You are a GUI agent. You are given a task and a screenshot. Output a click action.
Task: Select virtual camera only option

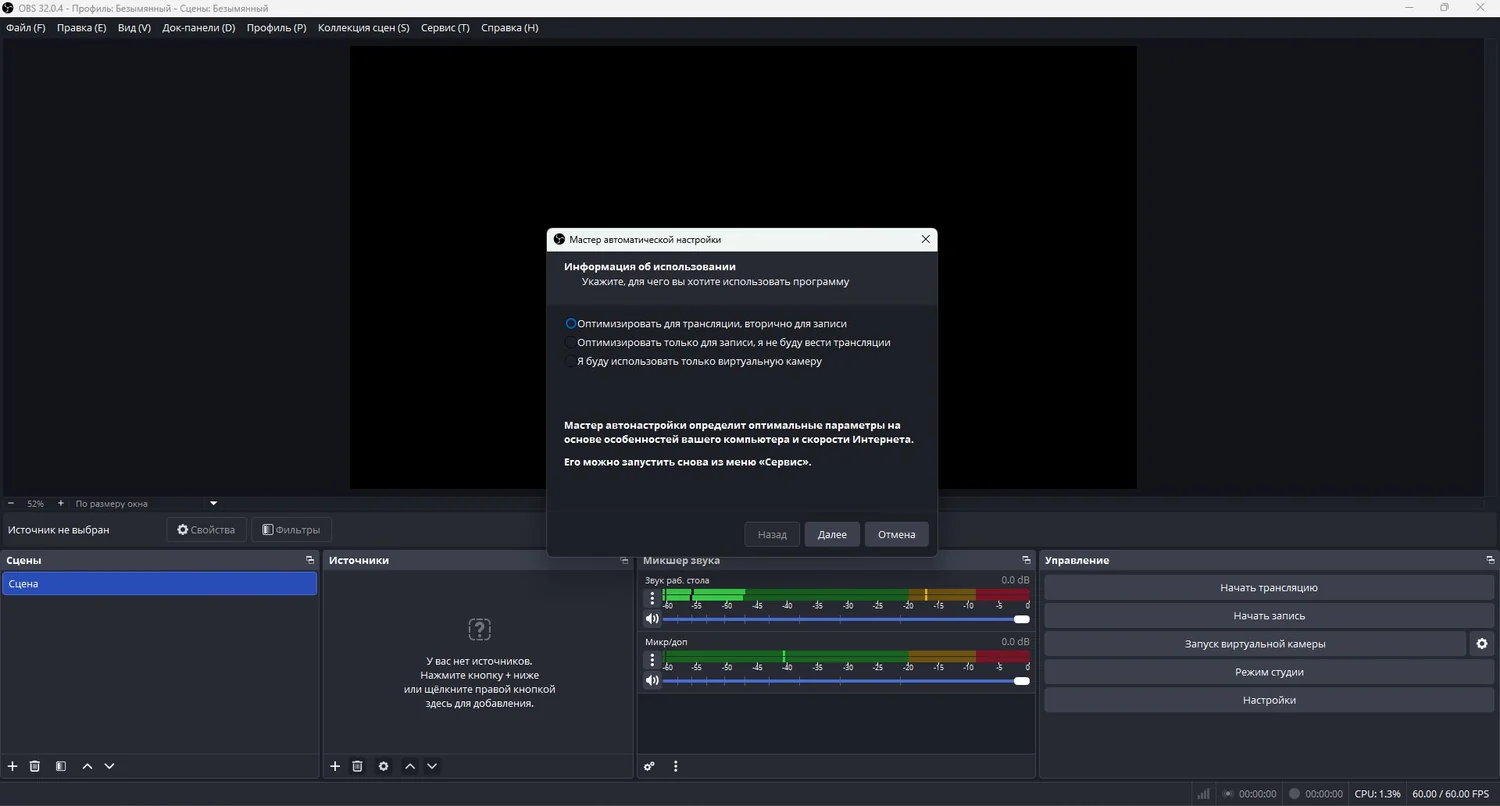[693, 361]
